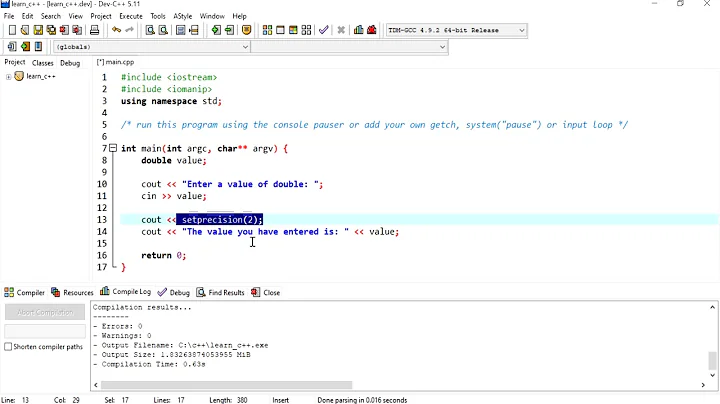Select the Project tab
720x404 pixels.
tap(15, 62)
